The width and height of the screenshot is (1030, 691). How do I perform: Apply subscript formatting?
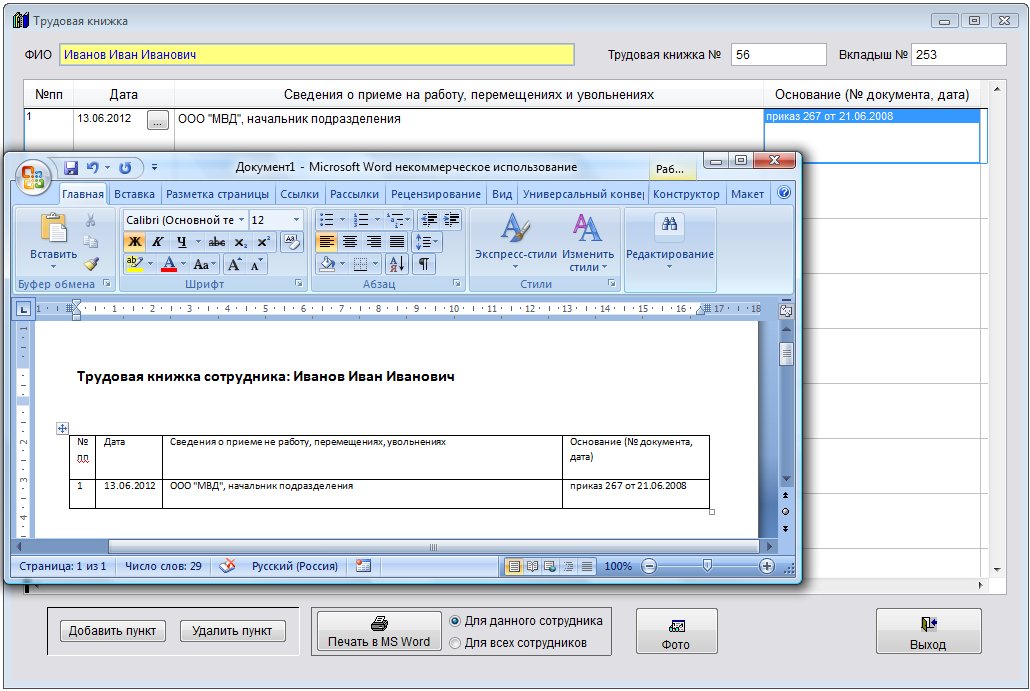click(x=240, y=242)
